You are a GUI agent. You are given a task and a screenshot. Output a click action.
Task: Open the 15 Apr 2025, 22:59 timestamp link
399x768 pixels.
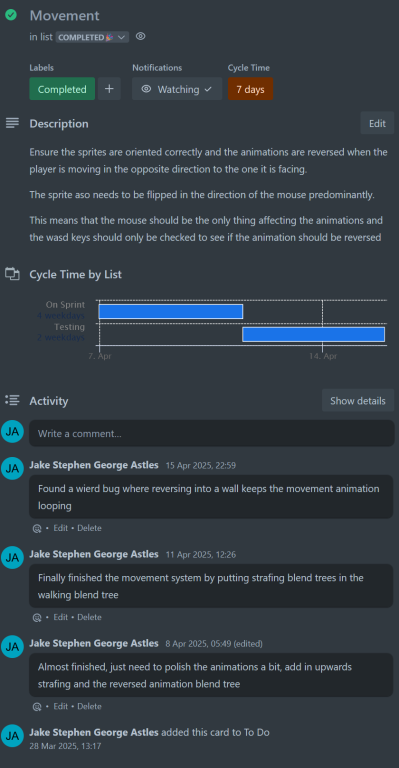pos(201,465)
